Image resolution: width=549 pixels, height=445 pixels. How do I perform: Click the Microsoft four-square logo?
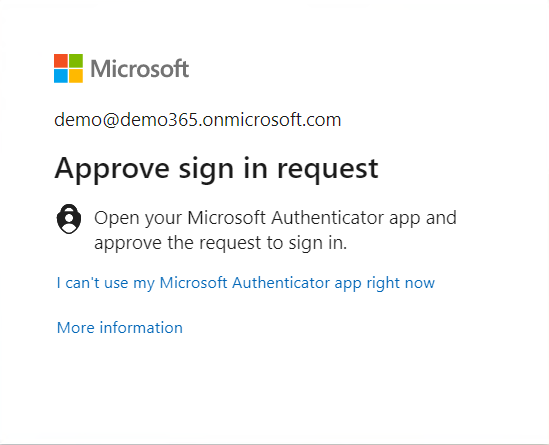click(x=68, y=68)
